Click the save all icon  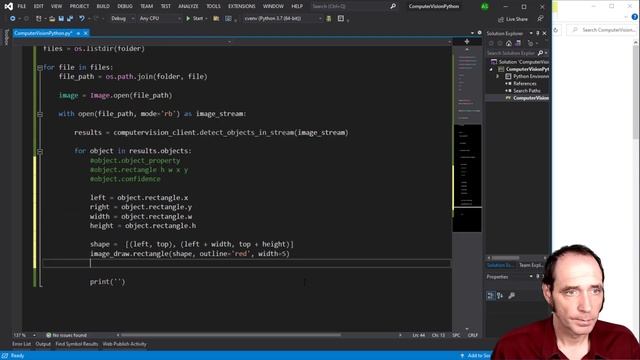pos(70,18)
